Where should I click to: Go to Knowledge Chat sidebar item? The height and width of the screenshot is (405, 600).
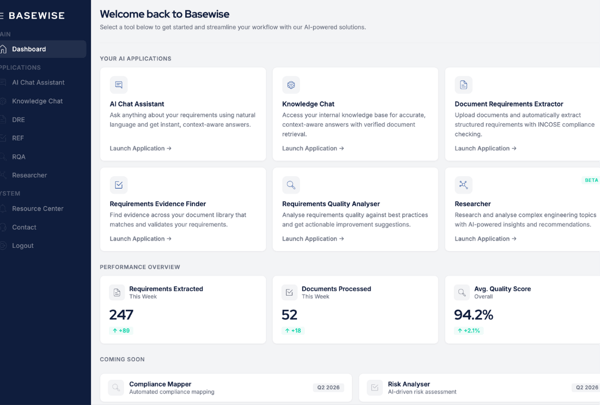point(37,101)
